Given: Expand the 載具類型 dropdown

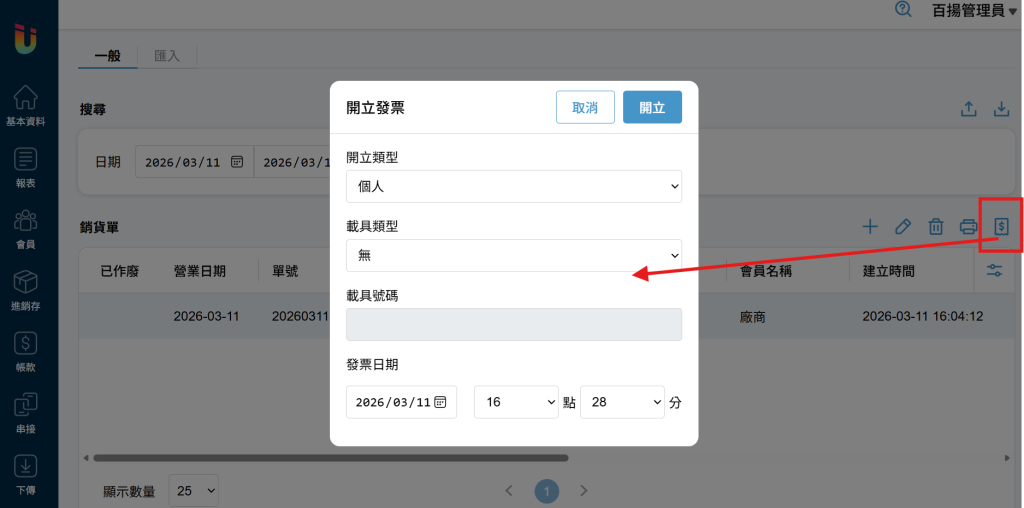Looking at the screenshot, I should click(514, 255).
